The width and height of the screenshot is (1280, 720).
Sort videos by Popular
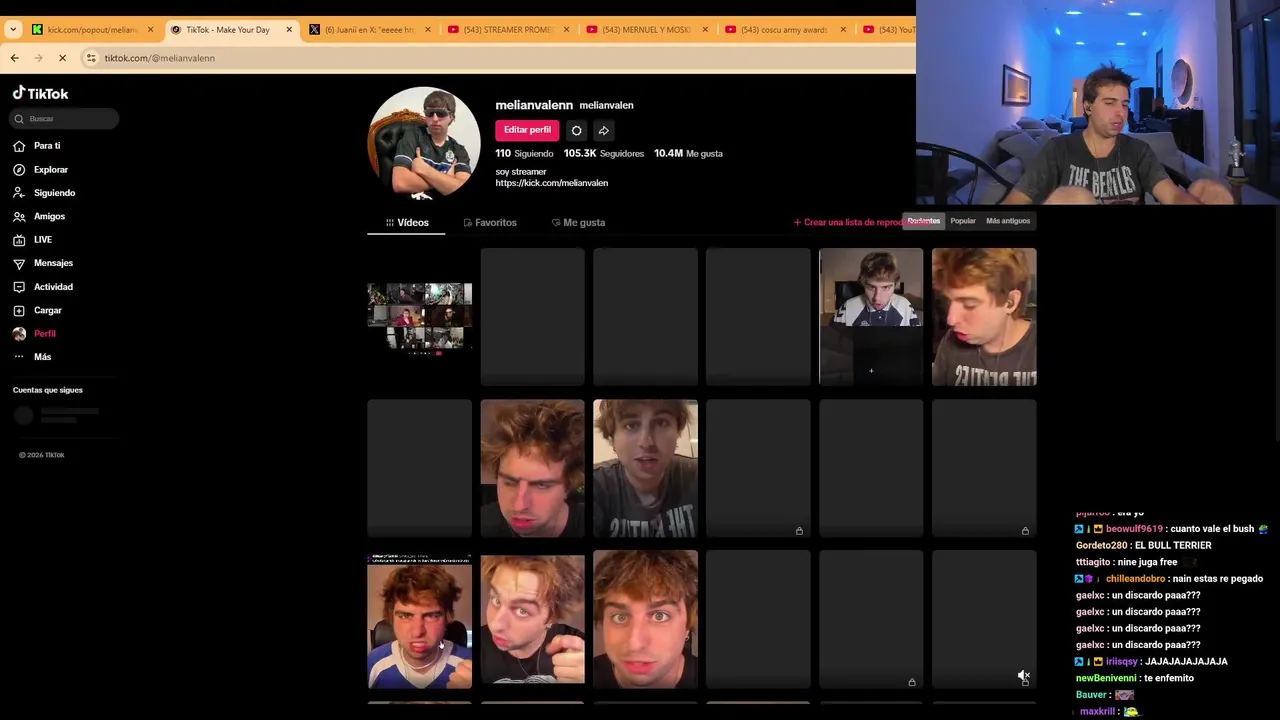coord(963,221)
